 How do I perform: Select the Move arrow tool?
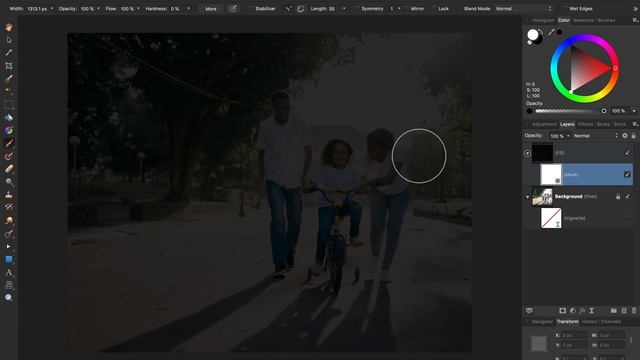click(9, 40)
